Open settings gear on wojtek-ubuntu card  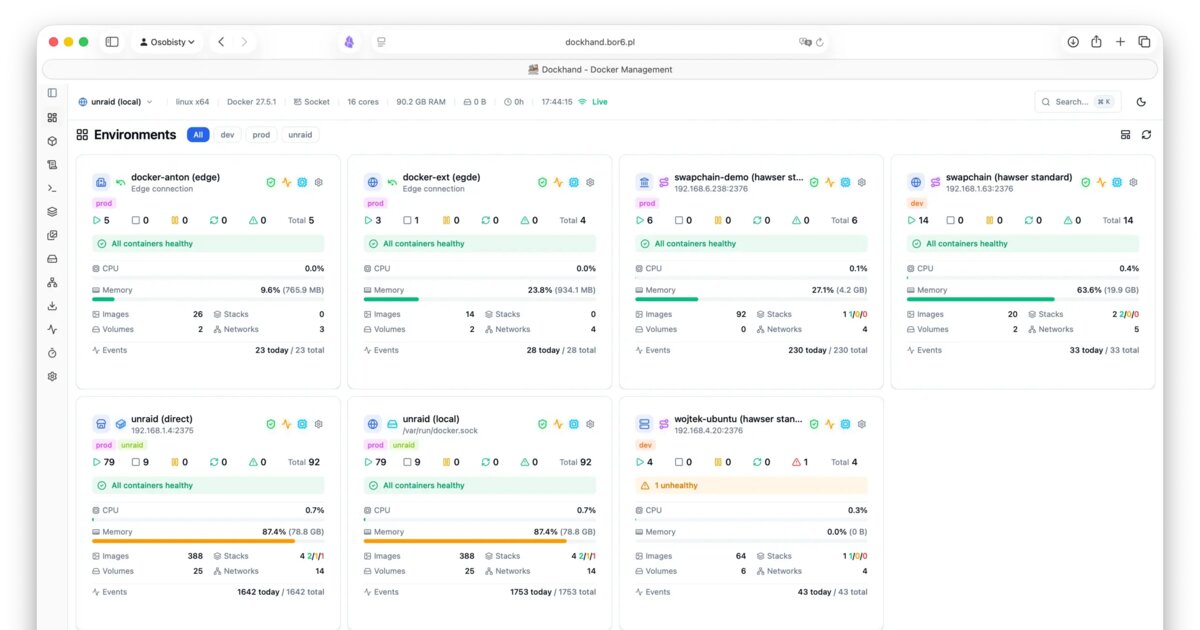pos(861,424)
